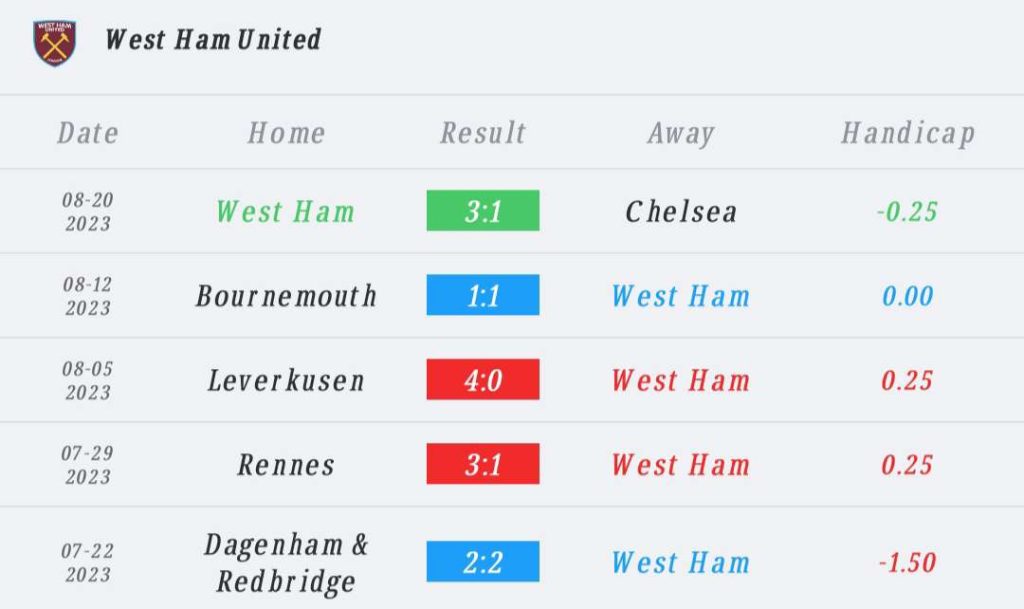Open the blue 1:1 result badge
Viewport: 1024px width, 609px height.
click(483, 295)
